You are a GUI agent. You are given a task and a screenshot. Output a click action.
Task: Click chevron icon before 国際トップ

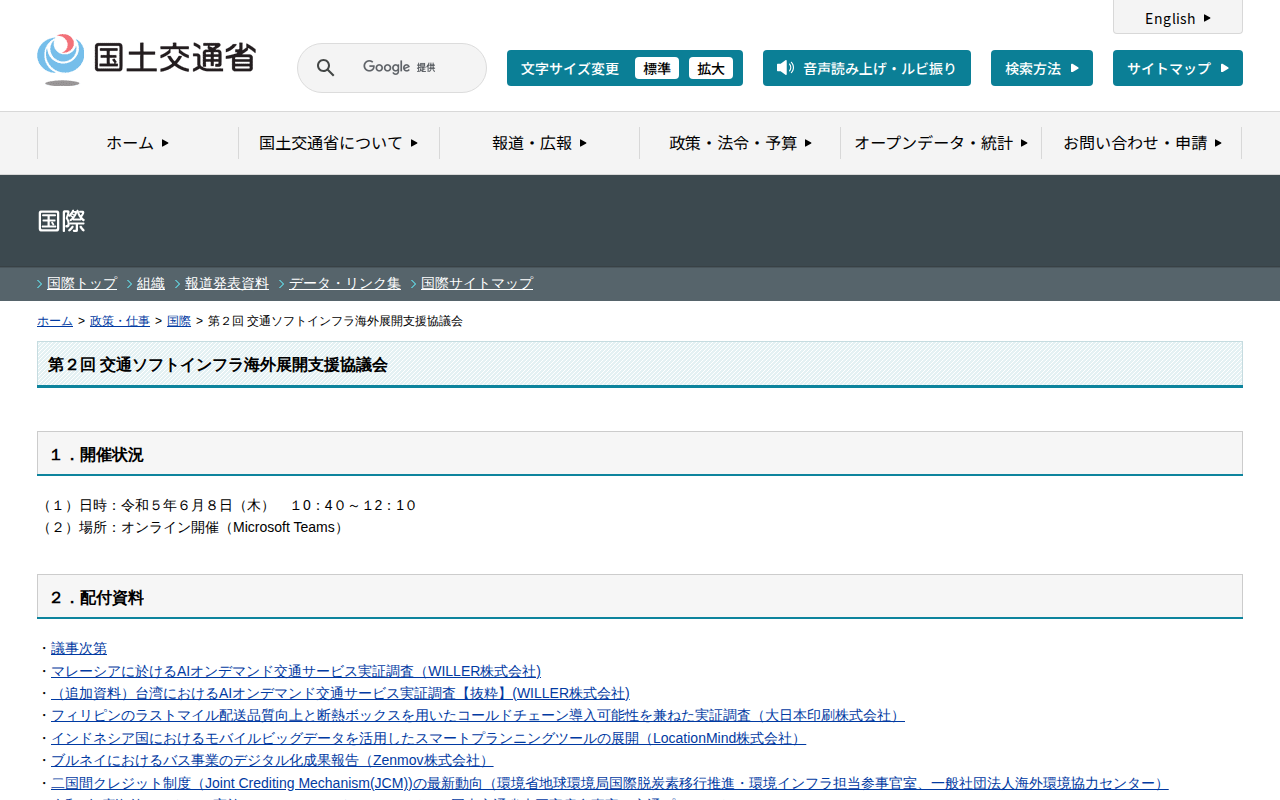click(40, 284)
